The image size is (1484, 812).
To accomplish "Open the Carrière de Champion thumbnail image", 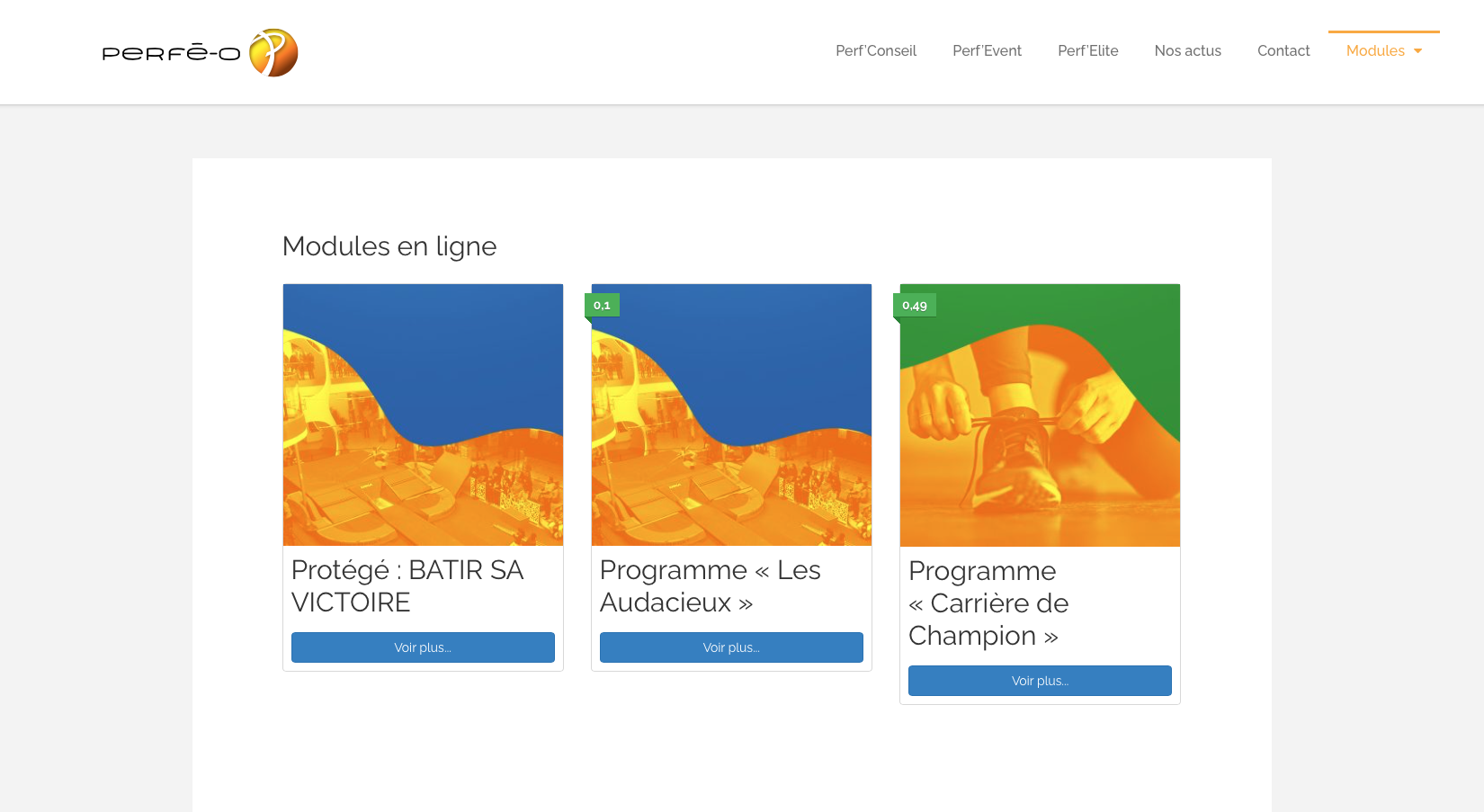I will (x=1040, y=415).
